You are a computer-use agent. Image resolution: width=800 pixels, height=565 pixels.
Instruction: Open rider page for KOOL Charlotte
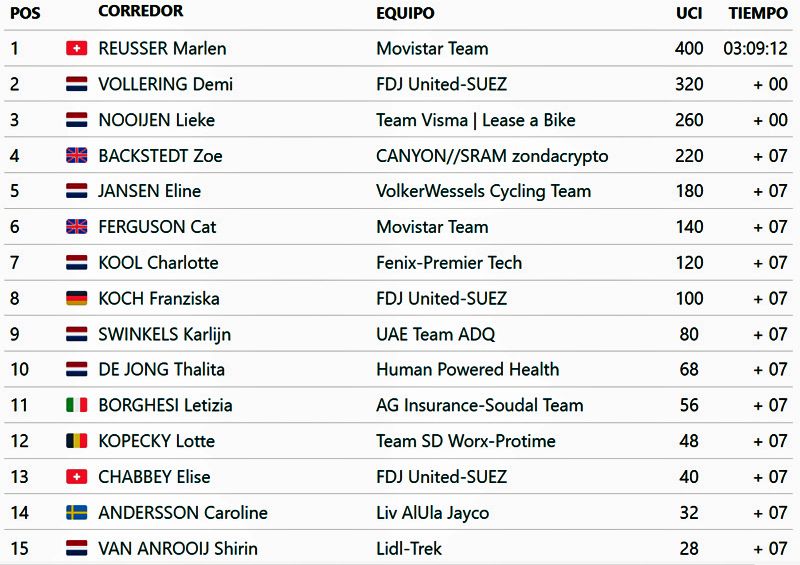pyautogui.click(x=158, y=263)
